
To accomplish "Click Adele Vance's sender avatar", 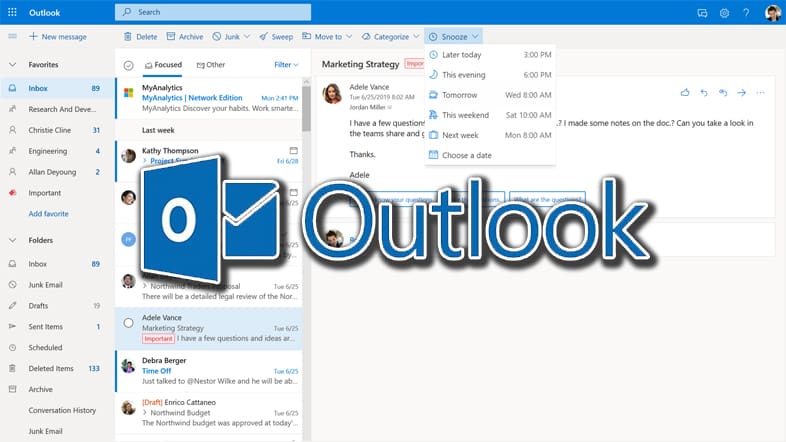I will tap(332, 94).
